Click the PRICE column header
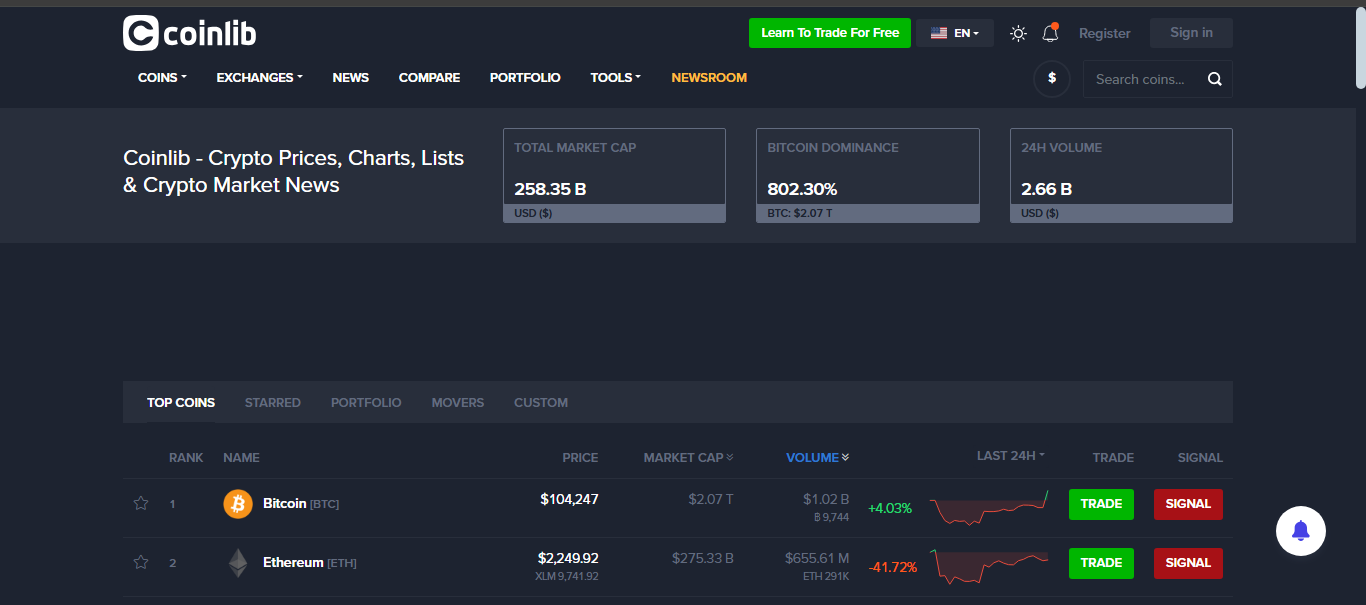This screenshot has height=605, width=1366. point(580,457)
